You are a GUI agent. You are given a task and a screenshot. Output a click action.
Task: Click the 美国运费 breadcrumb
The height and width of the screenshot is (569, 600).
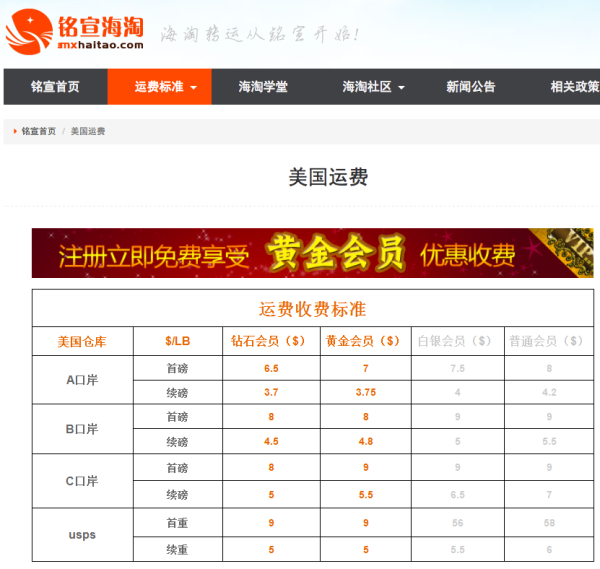(x=88, y=131)
